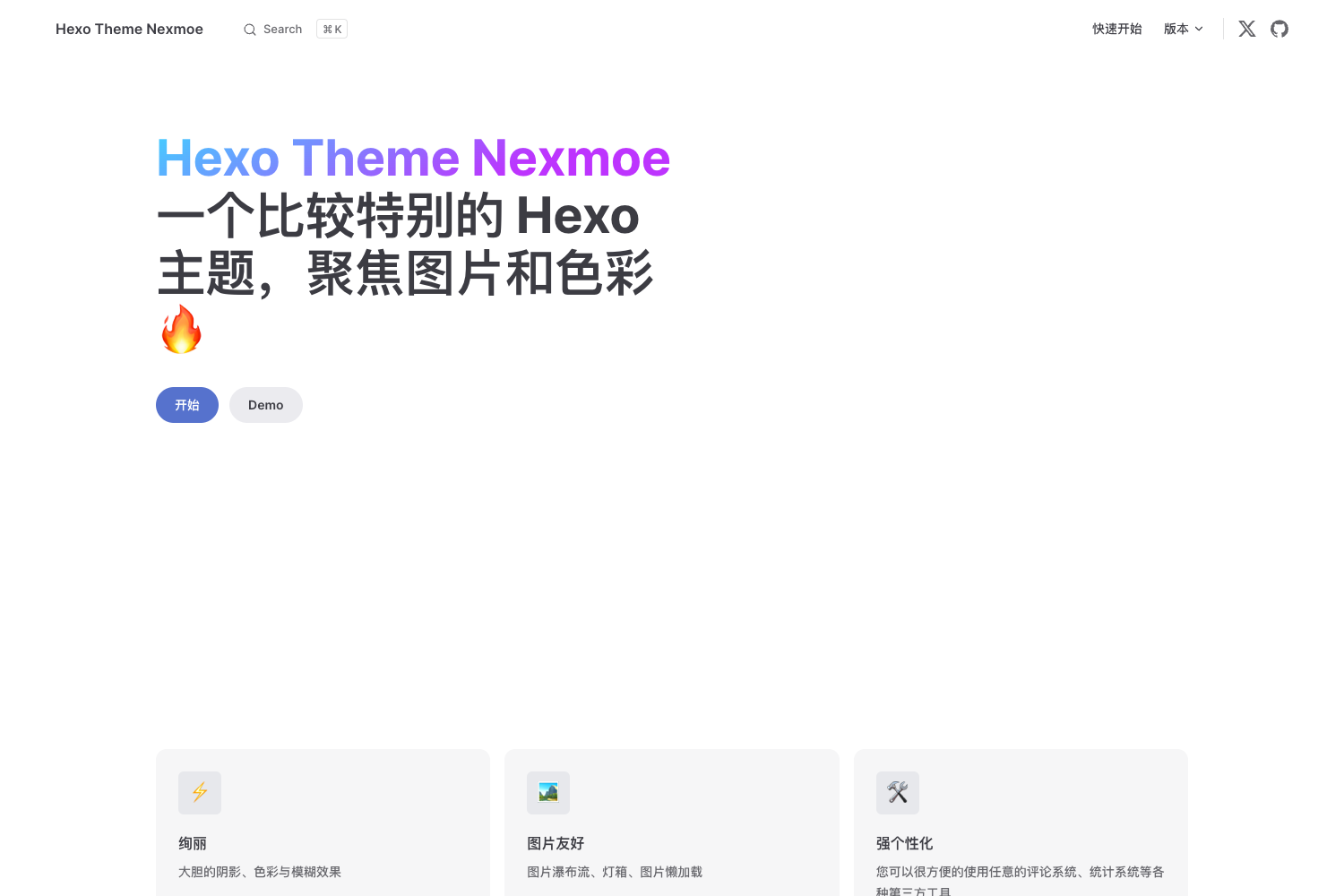Click the picture icon on the 图片友好 card
The width and height of the screenshot is (1344, 896).
pyautogui.click(x=548, y=792)
